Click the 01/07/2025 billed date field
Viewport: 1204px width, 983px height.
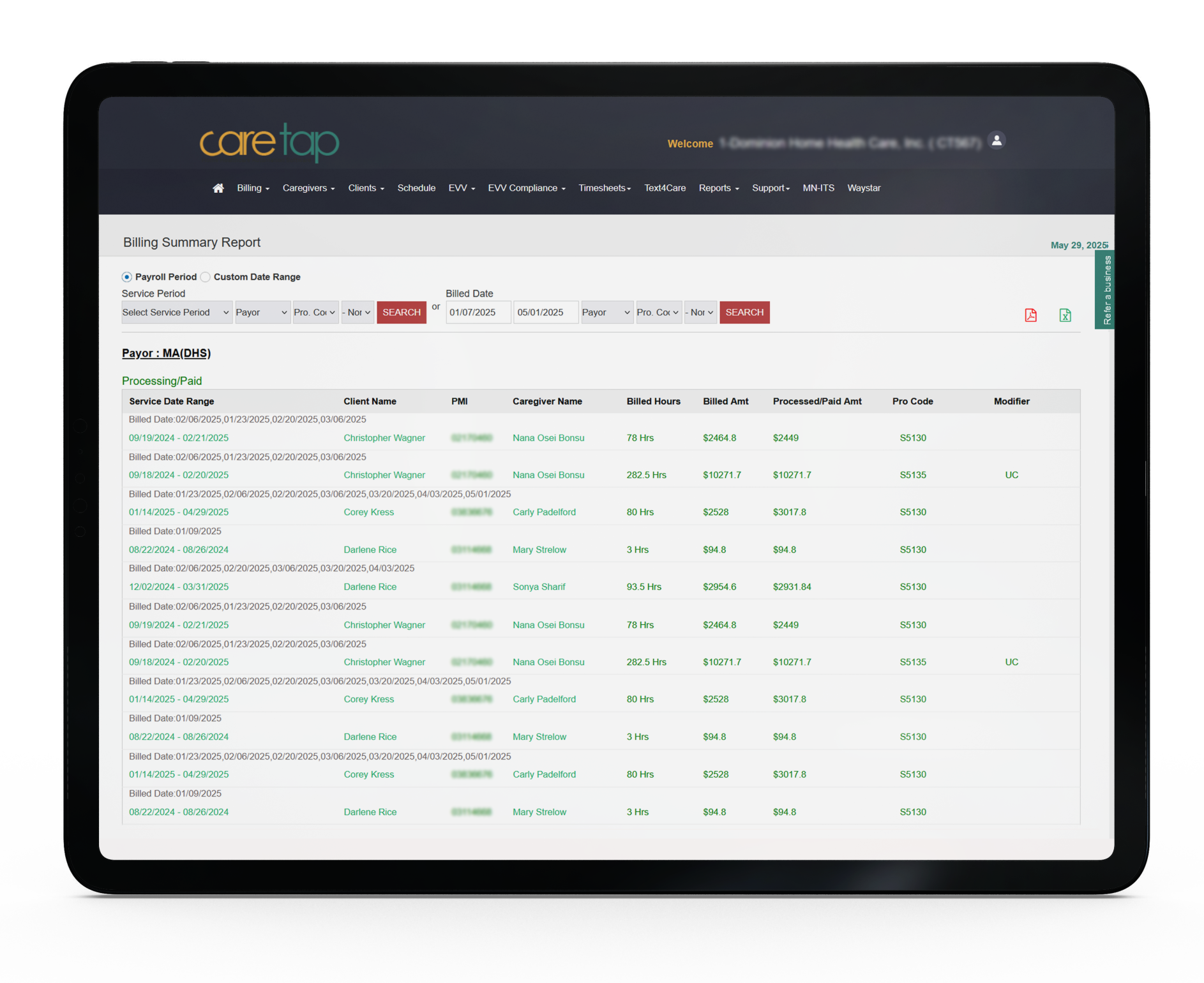click(478, 312)
